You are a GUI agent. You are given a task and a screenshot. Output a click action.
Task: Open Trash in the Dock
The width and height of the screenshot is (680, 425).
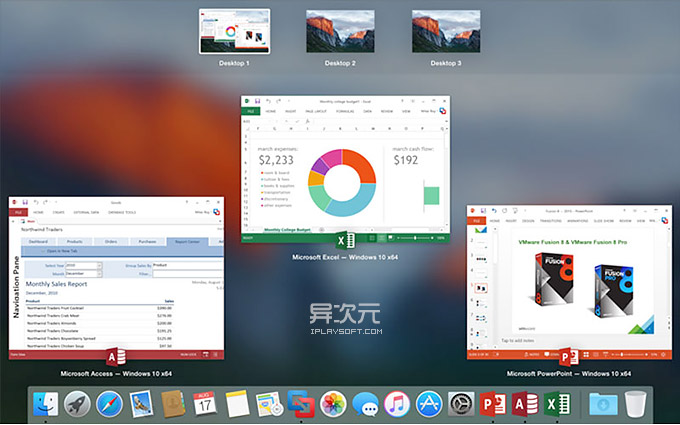pos(636,404)
